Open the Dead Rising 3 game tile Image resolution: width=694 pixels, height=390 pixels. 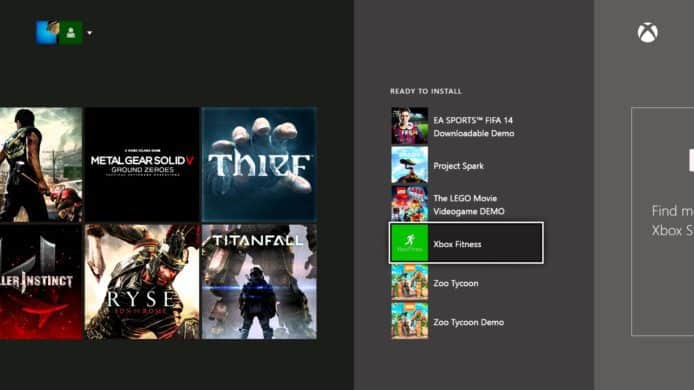click(x=41, y=164)
